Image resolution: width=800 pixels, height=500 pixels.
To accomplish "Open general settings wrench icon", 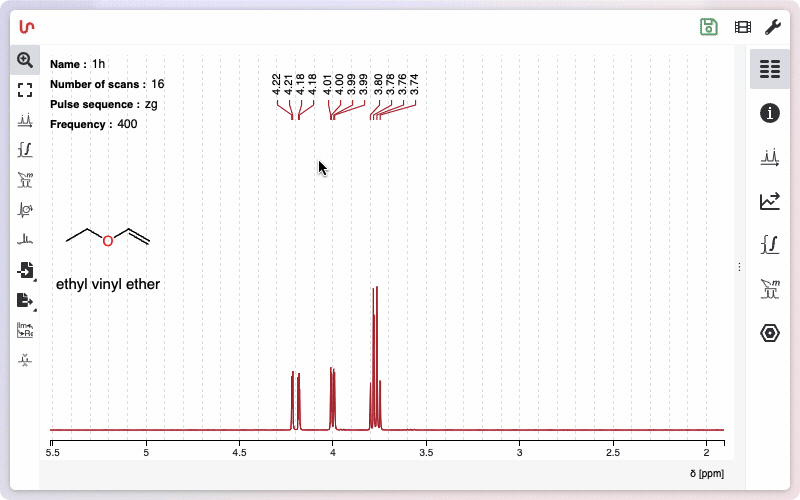I will click(772, 27).
